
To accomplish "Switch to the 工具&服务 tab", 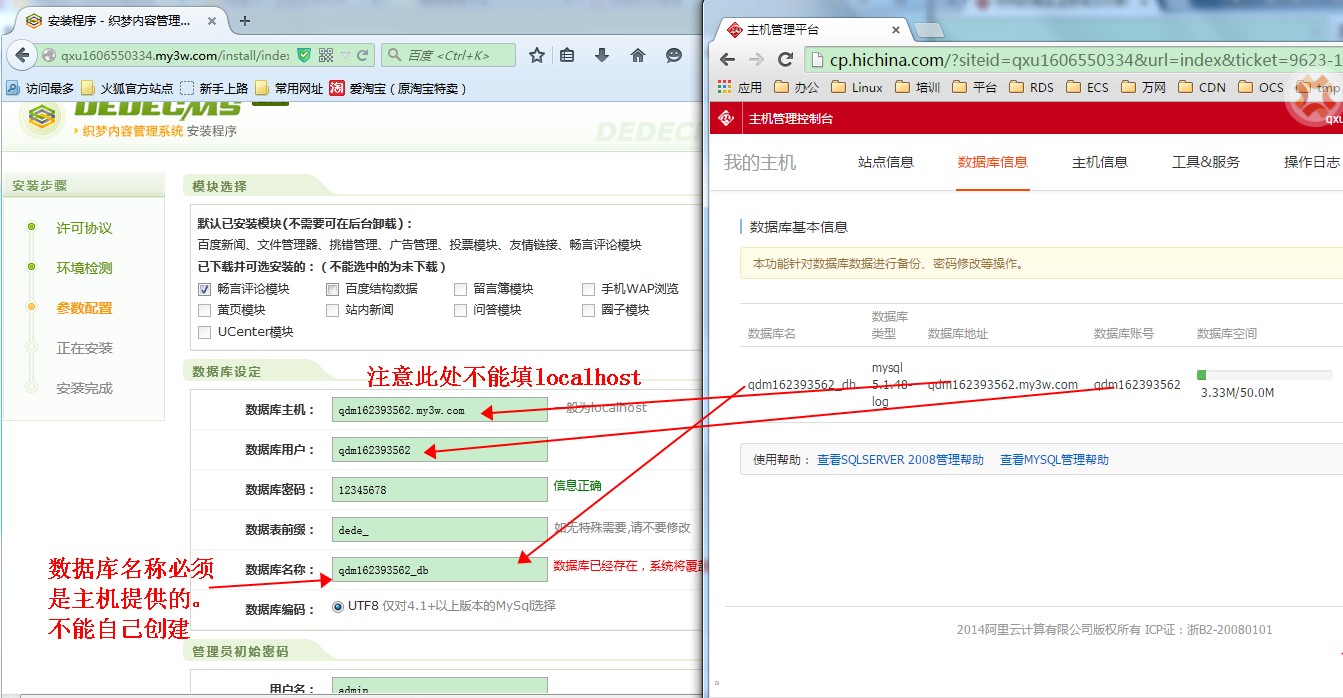I will (1205, 162).
